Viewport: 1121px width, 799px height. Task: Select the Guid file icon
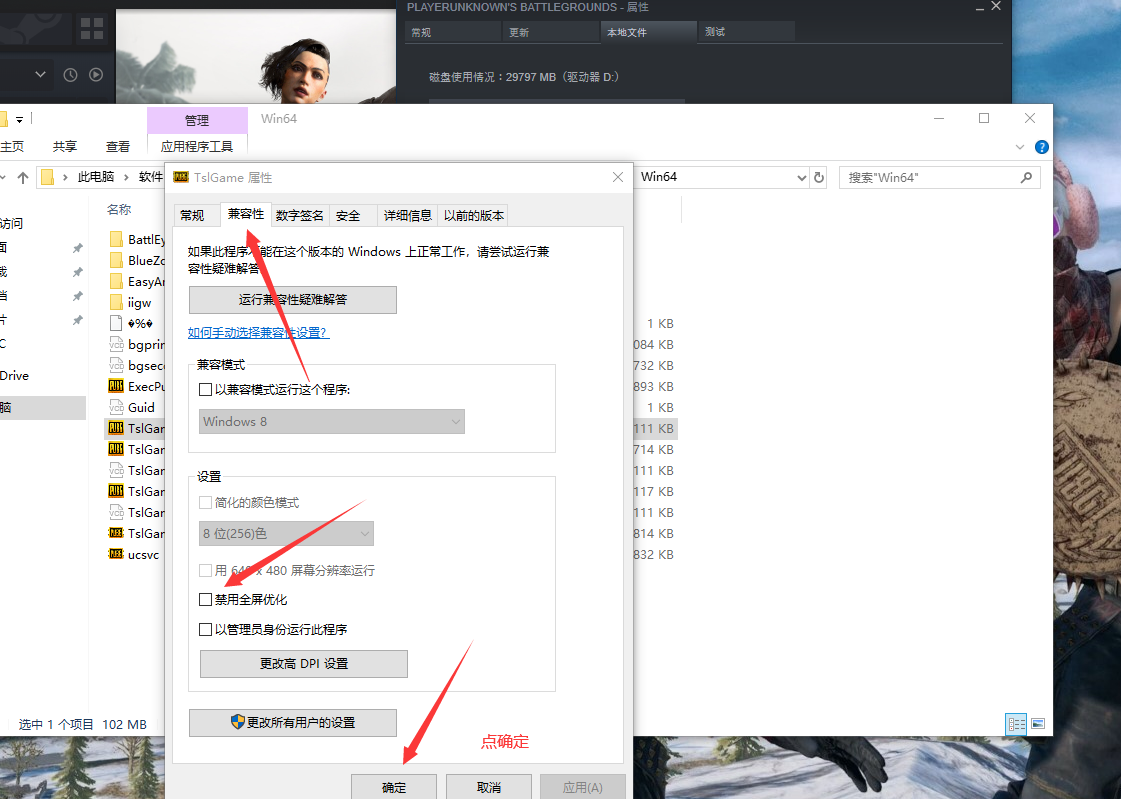pos(116,407)
